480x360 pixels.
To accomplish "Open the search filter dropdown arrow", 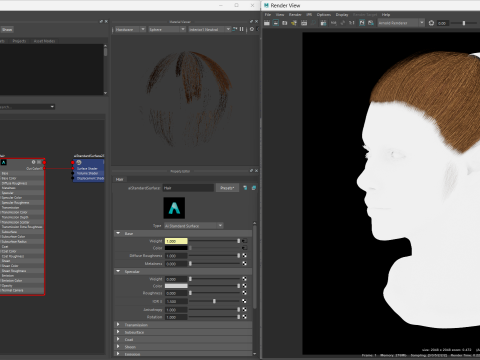I will 52,107.
